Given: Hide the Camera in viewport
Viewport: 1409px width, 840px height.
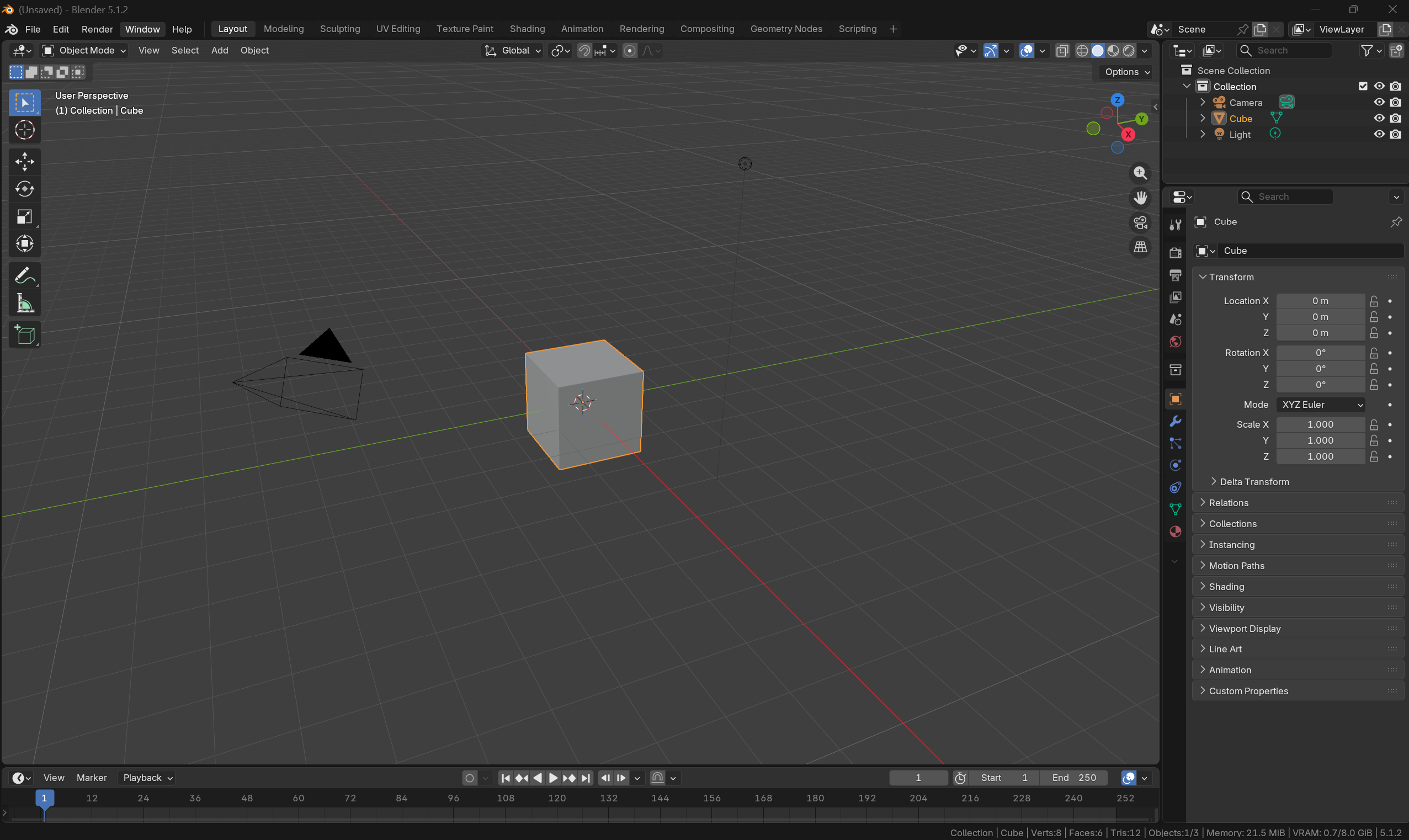Looking at the screenshot, I should click(x=1380, y=103).
